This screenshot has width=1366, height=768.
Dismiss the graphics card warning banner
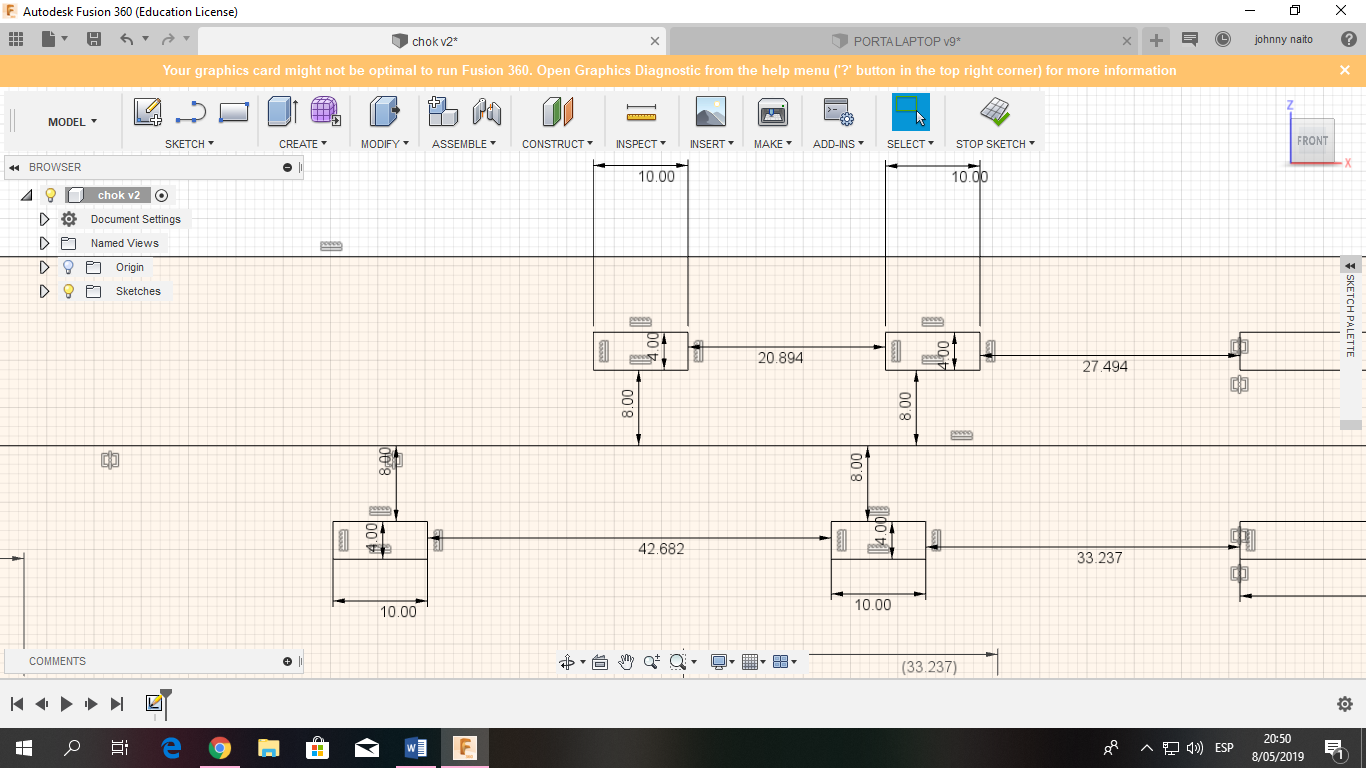[1344, 70]
